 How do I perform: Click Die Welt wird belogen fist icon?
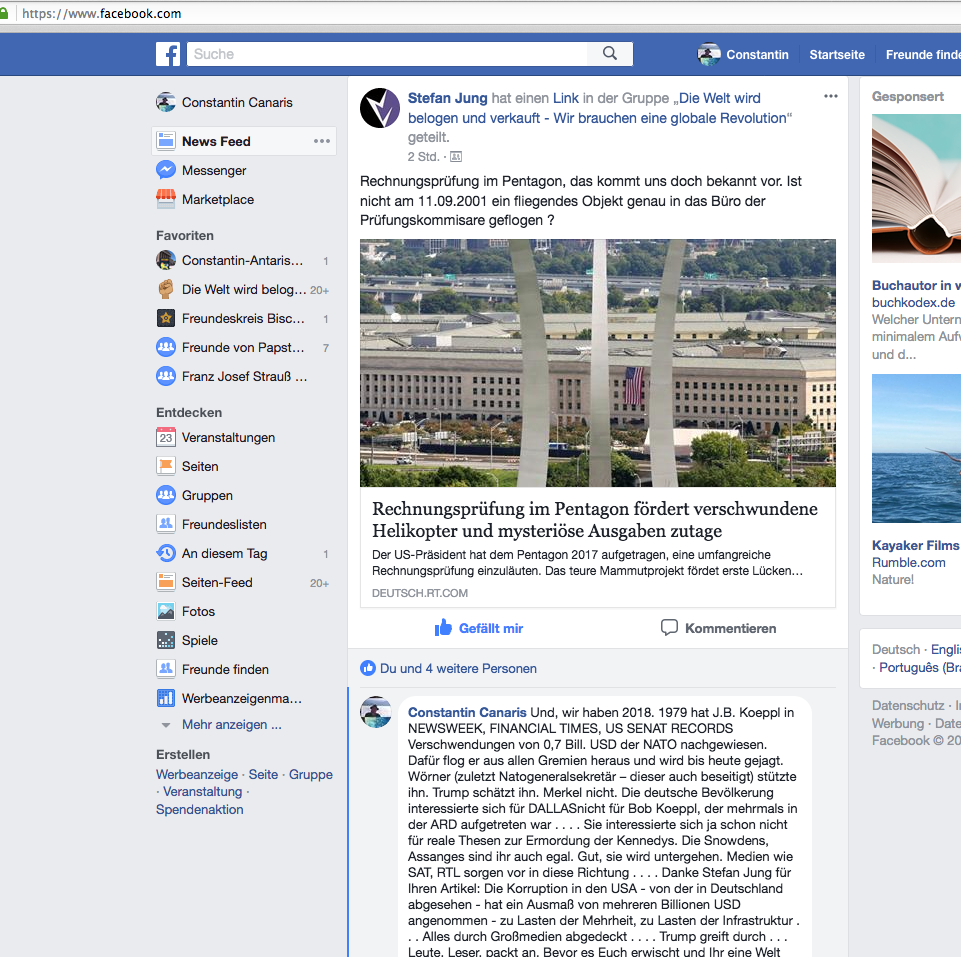point(165,289)
